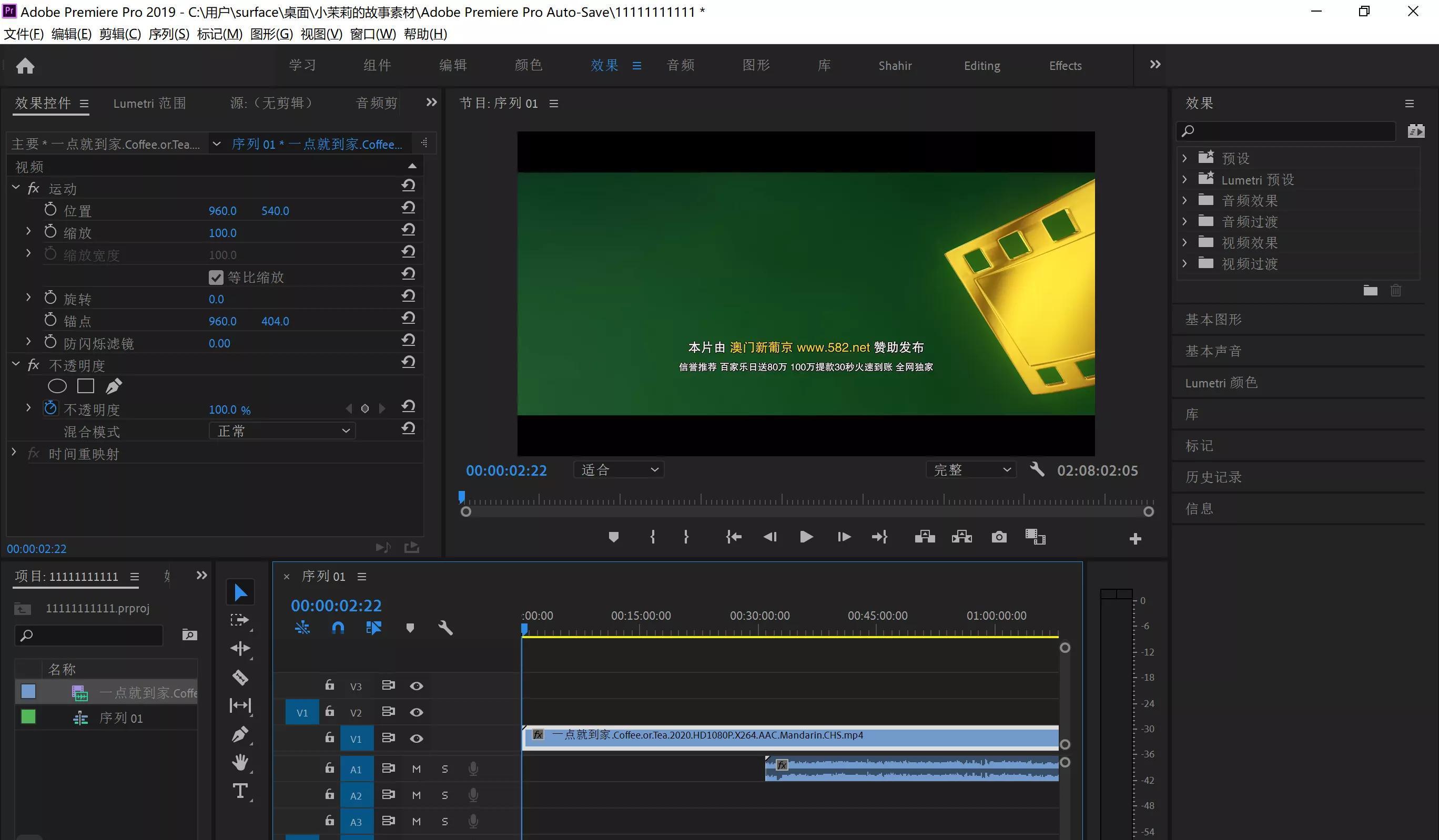The image size is (1439, 840).
Task: Open program monitor settings wrench
Action: 1037,469
